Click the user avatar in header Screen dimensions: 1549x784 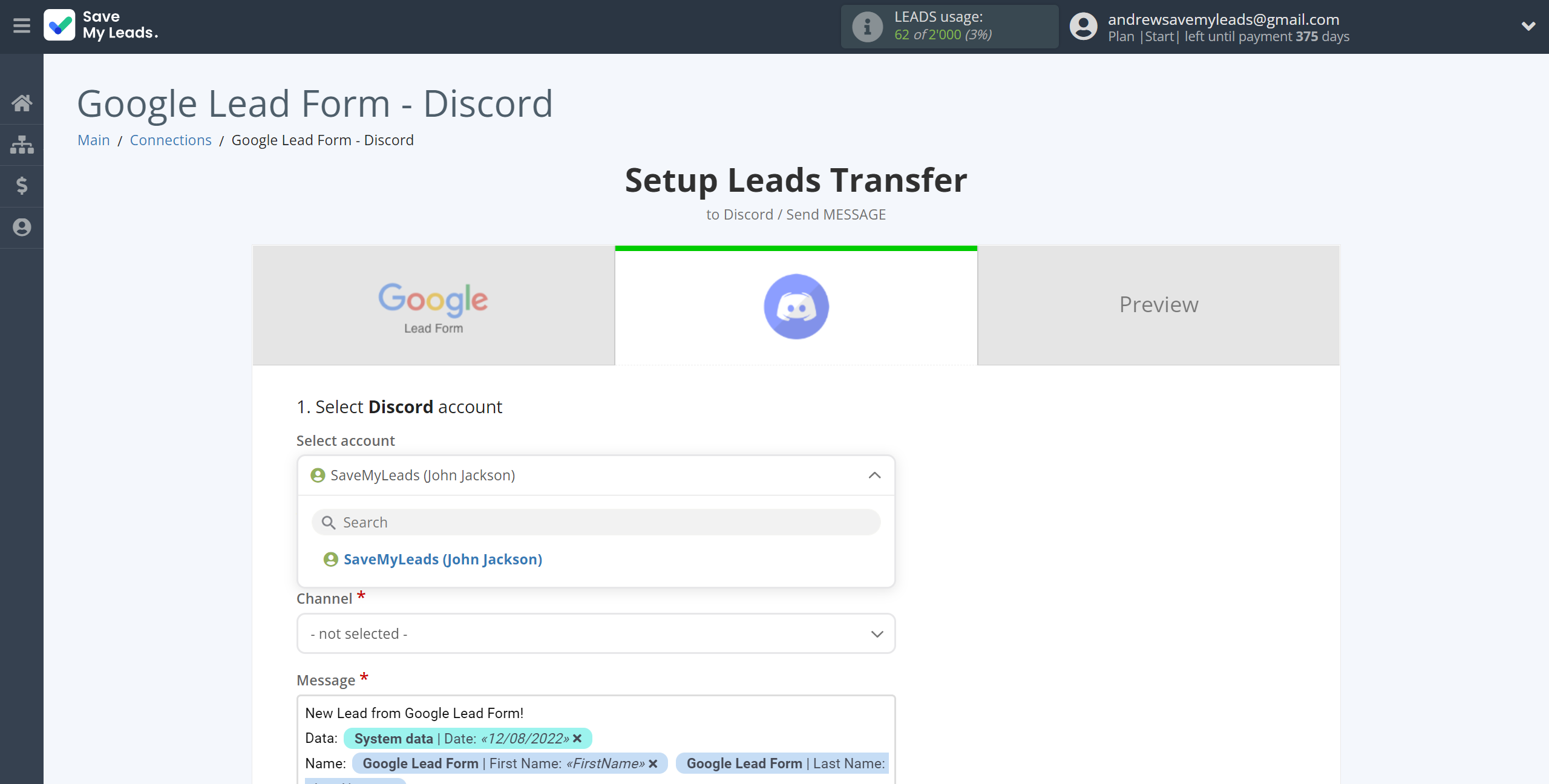[1083, 27]
